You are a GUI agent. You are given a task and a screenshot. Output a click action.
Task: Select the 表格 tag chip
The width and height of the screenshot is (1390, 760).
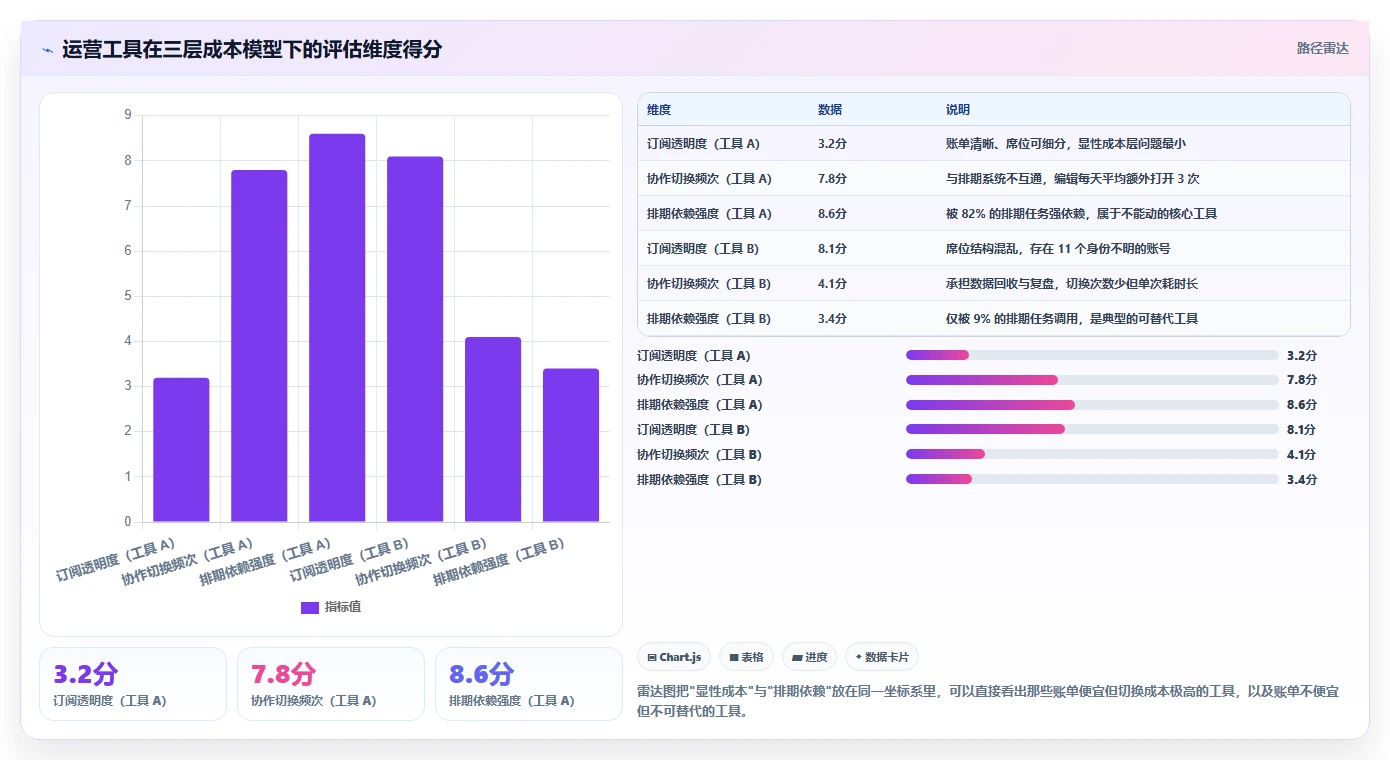point(747,657)
